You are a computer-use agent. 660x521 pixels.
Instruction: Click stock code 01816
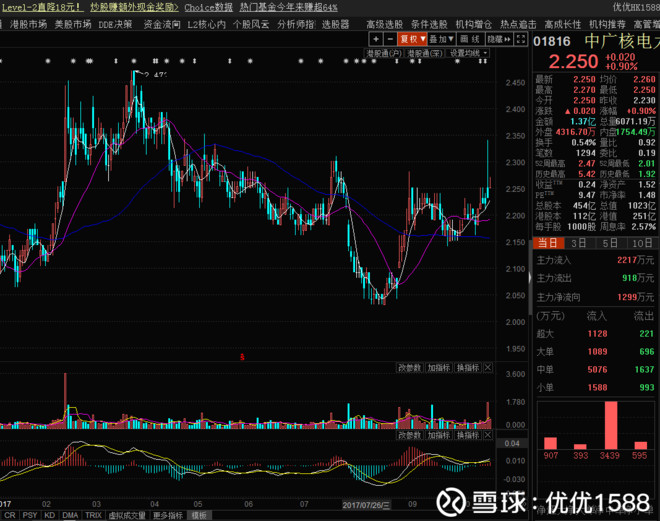click(x=552, y=41)
